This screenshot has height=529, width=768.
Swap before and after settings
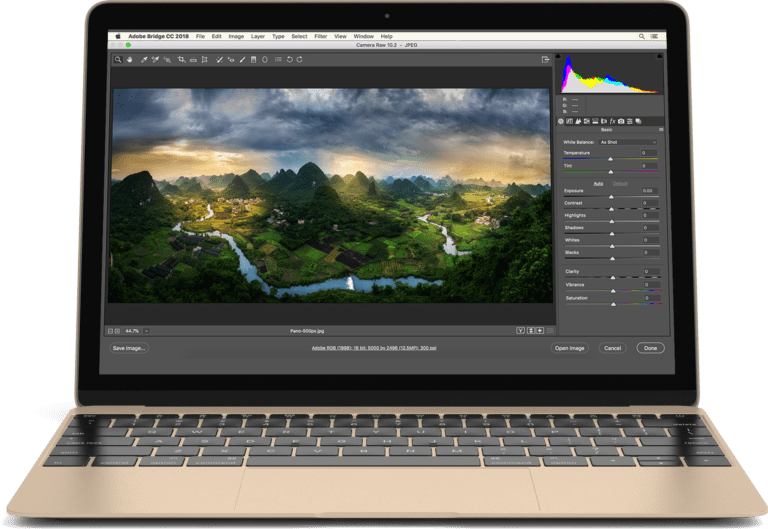pyautogui.click(x=530, y=331)
